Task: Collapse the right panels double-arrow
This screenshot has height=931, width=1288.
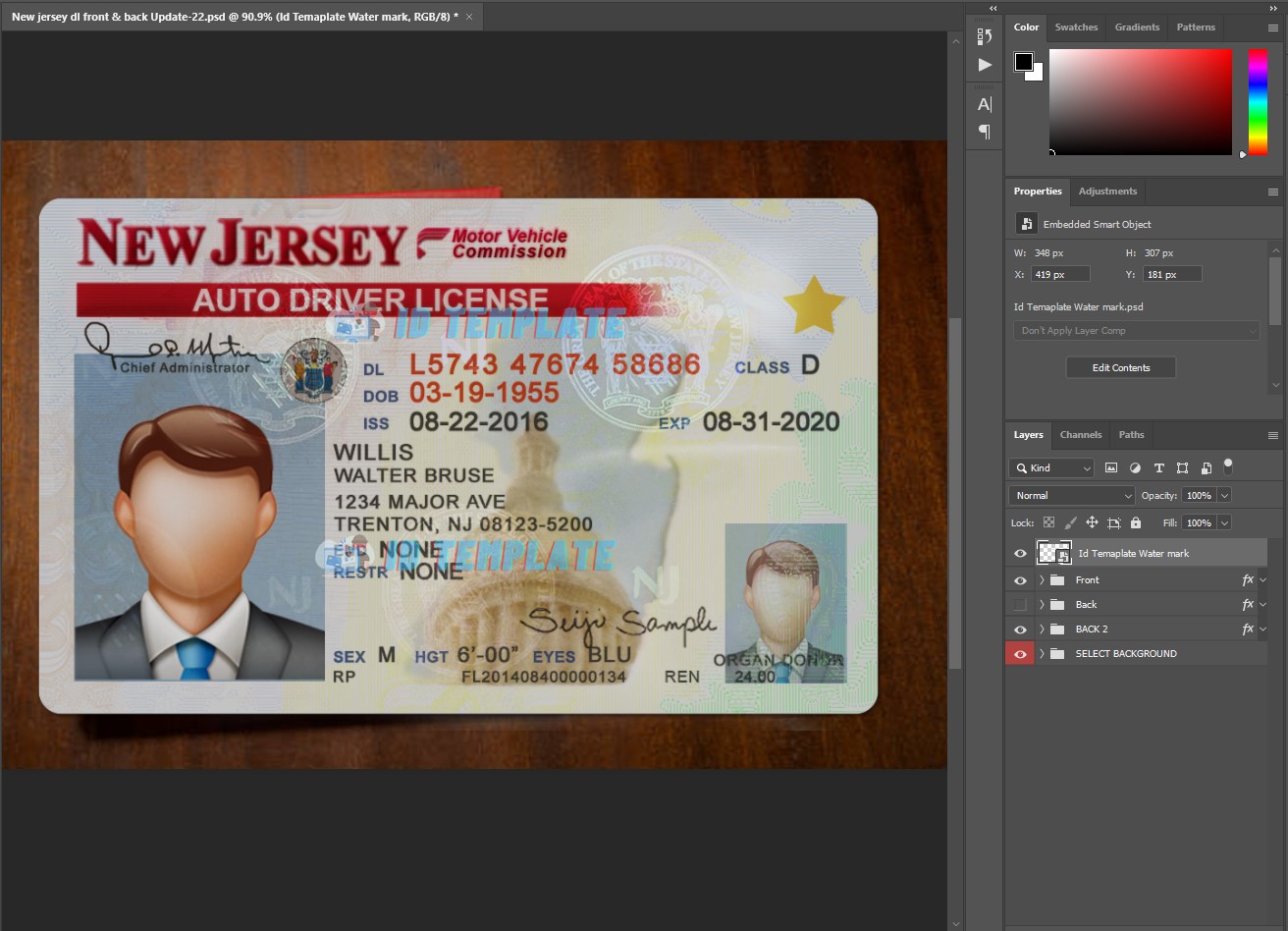Action: [x=1273, y=8]
